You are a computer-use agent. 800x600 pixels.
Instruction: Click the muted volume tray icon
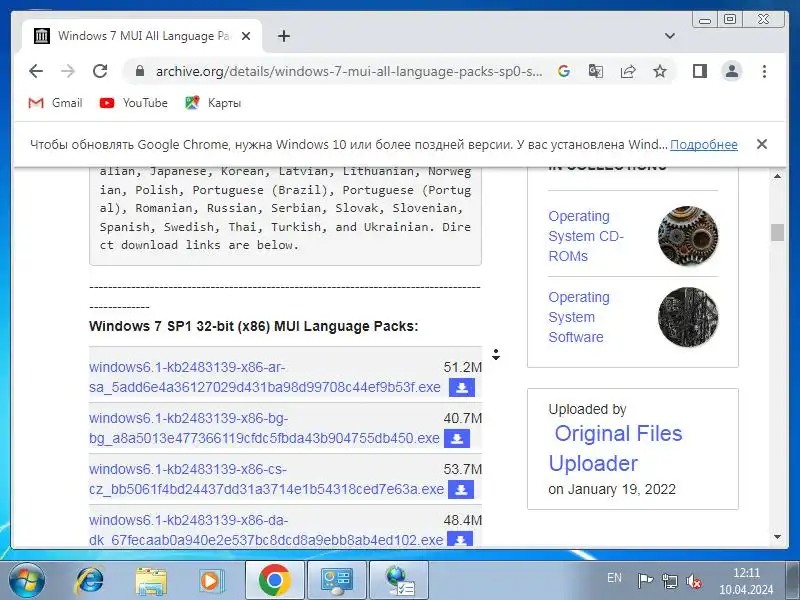pos(693,581)
